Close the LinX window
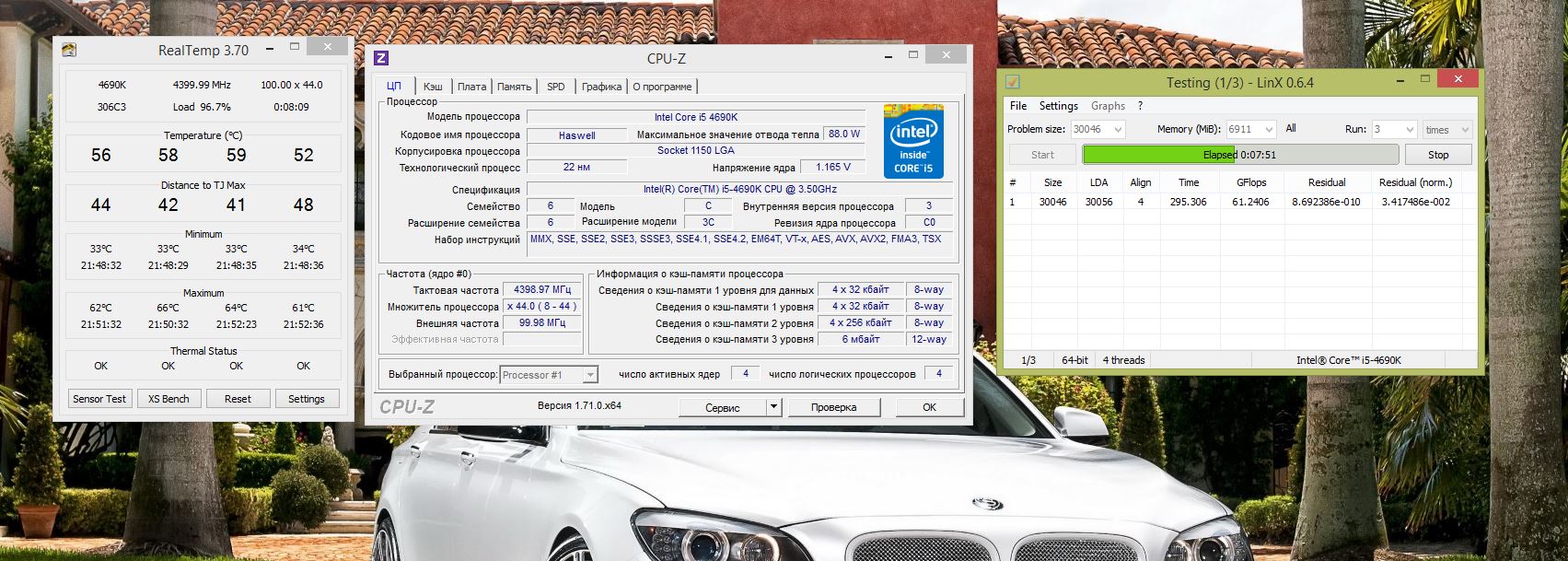This screenshot has width=1568, height=561. (x=1458, y=79)
